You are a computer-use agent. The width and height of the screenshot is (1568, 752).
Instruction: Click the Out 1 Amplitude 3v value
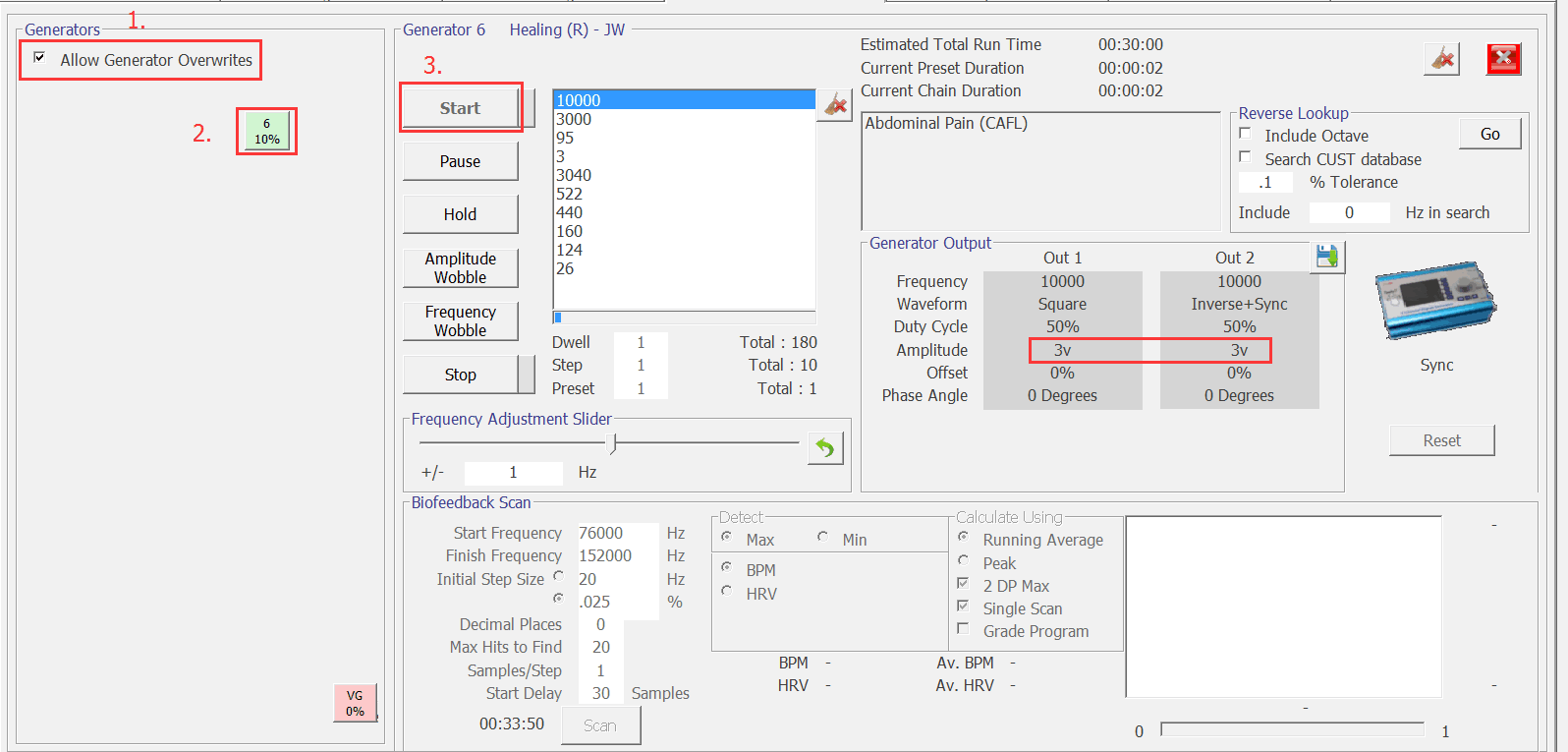pos(1062,350)
